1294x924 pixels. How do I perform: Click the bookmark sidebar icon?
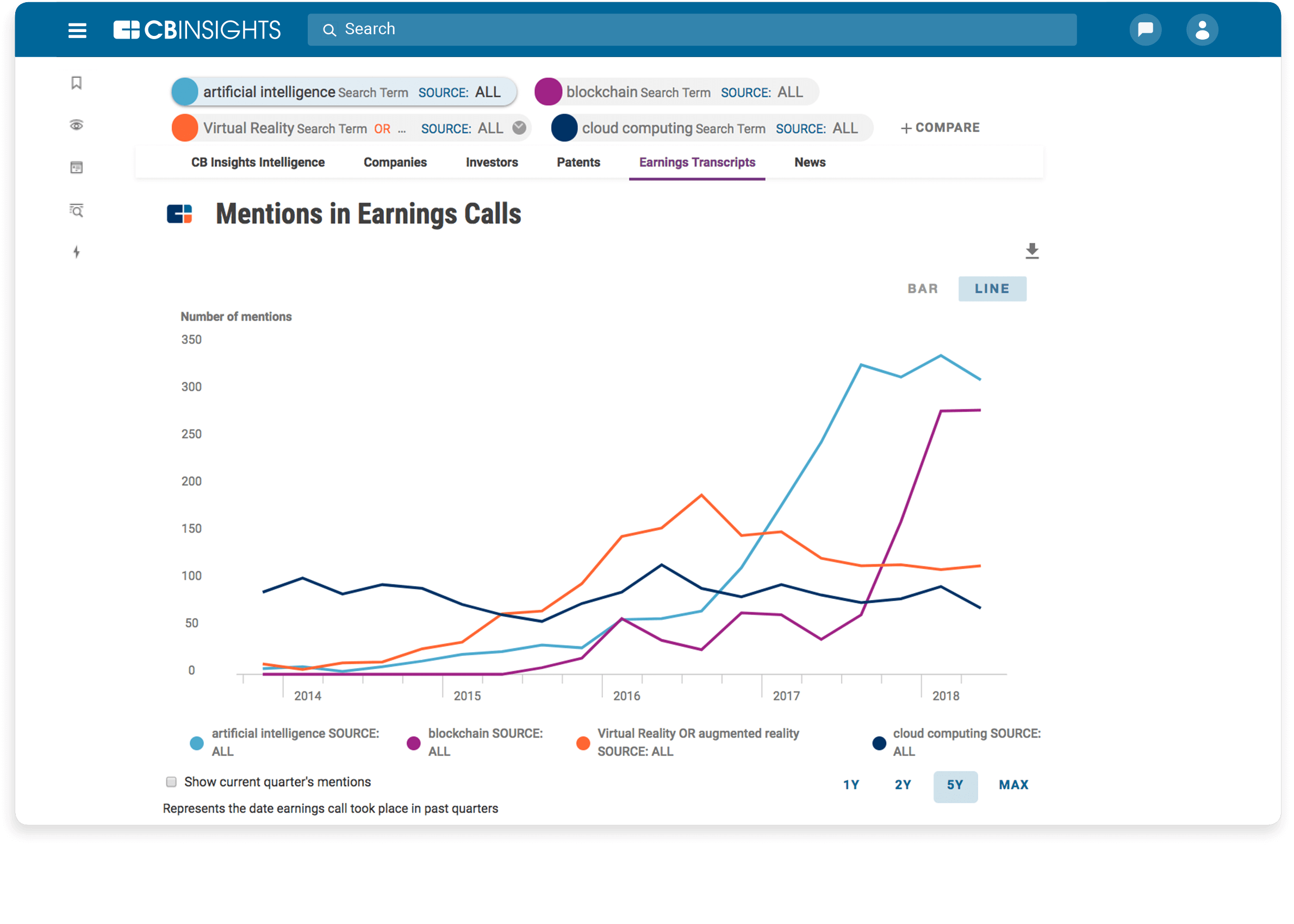(x=76, y=83)
